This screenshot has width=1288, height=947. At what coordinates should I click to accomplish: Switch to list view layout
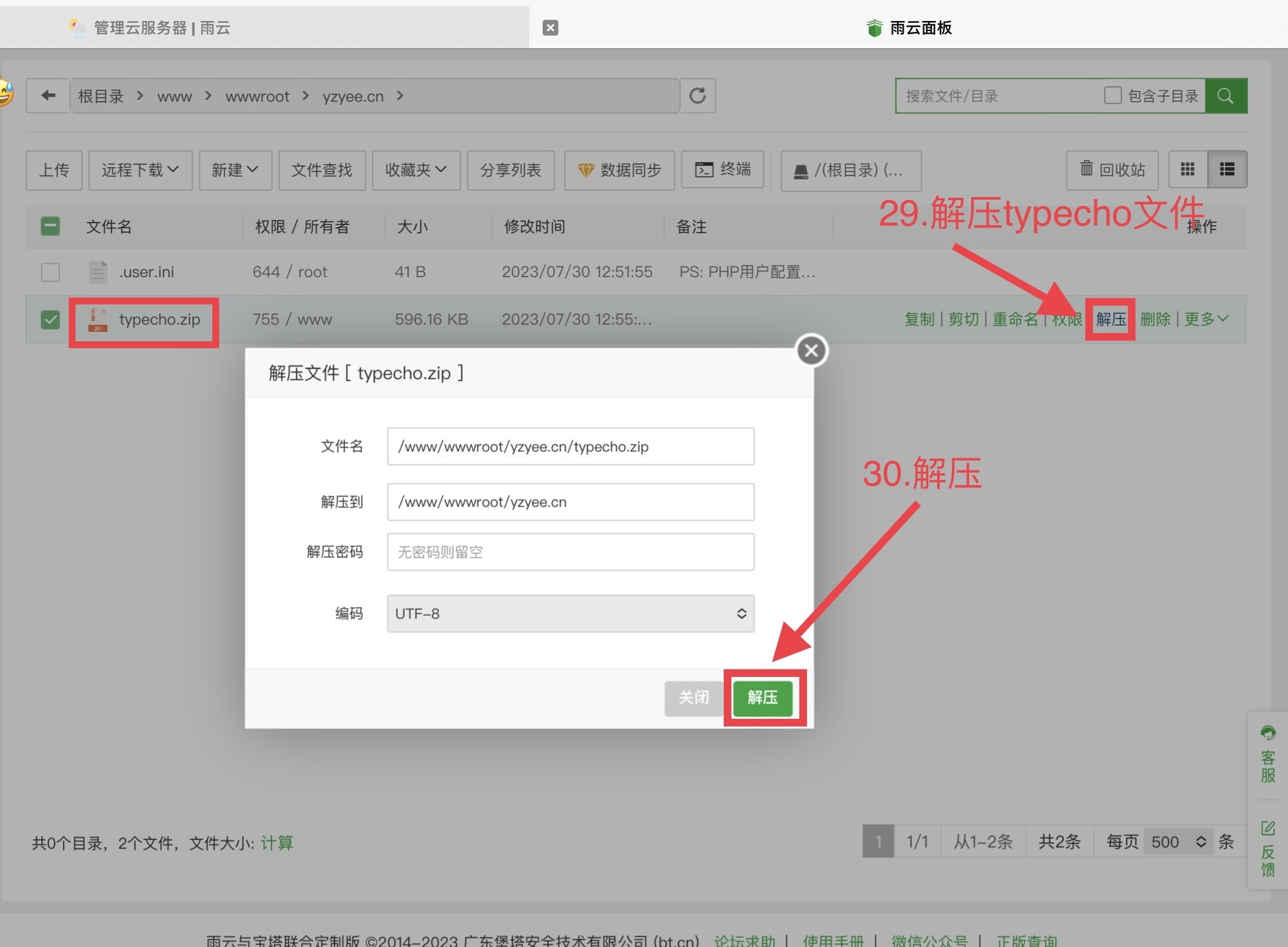click(x=1227, y=169)
